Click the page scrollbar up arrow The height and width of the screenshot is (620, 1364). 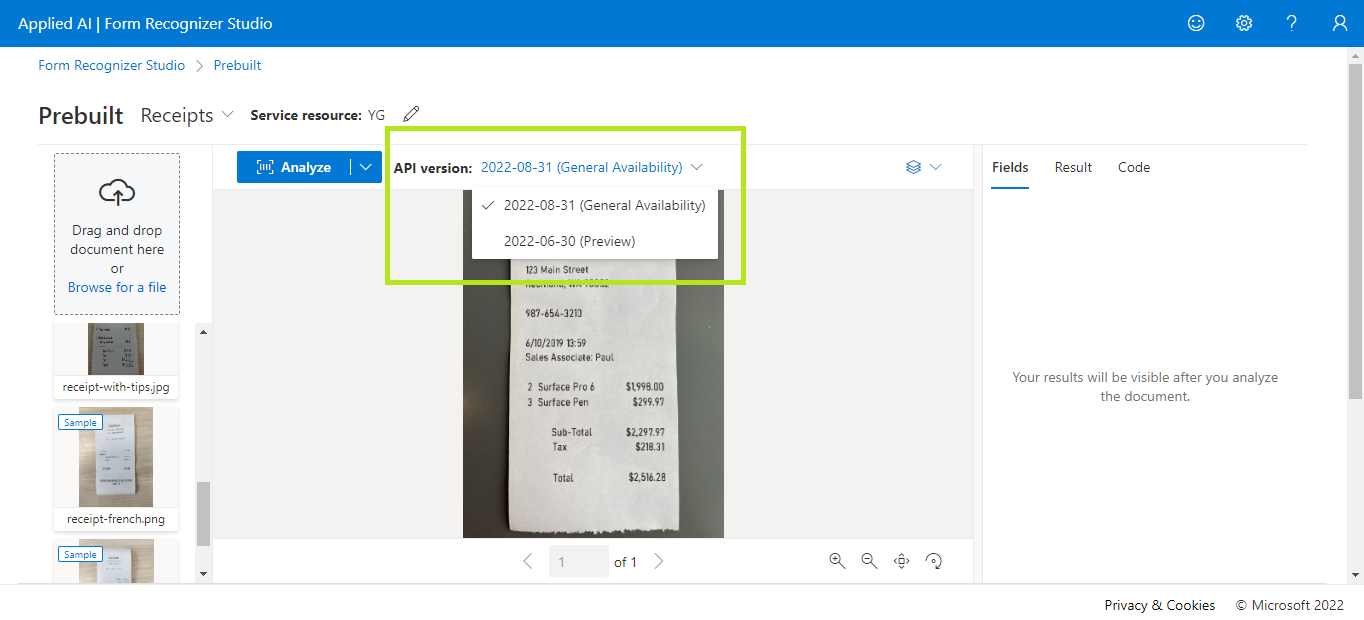(1355, 54)
